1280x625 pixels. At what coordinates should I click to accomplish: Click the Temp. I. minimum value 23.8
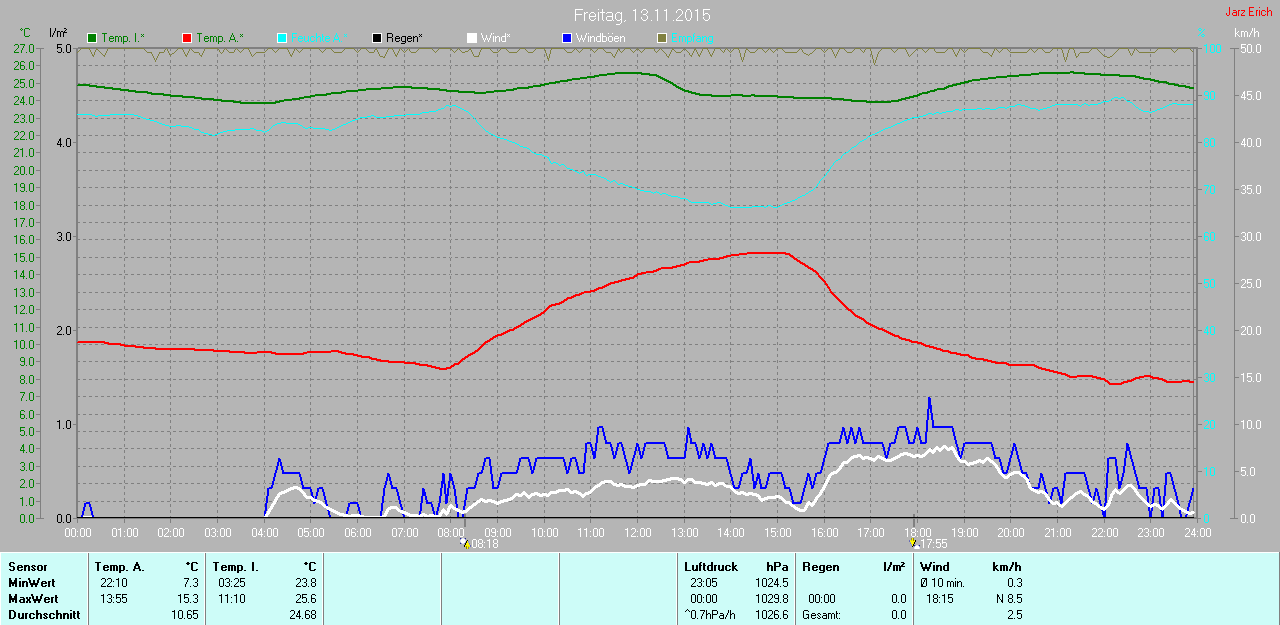click(305, 583)
